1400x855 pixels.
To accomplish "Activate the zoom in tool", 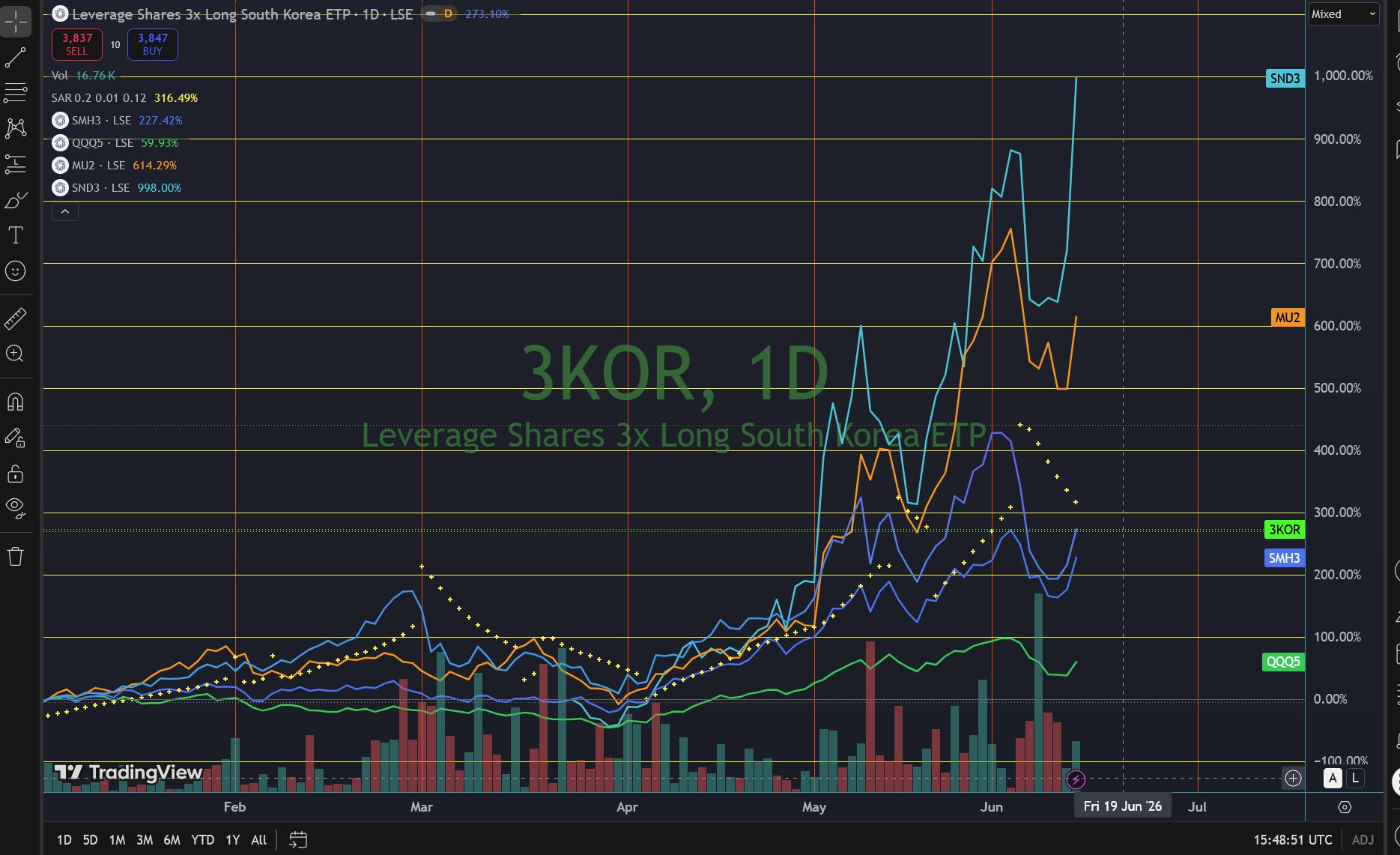I will (x=16, y=354).
